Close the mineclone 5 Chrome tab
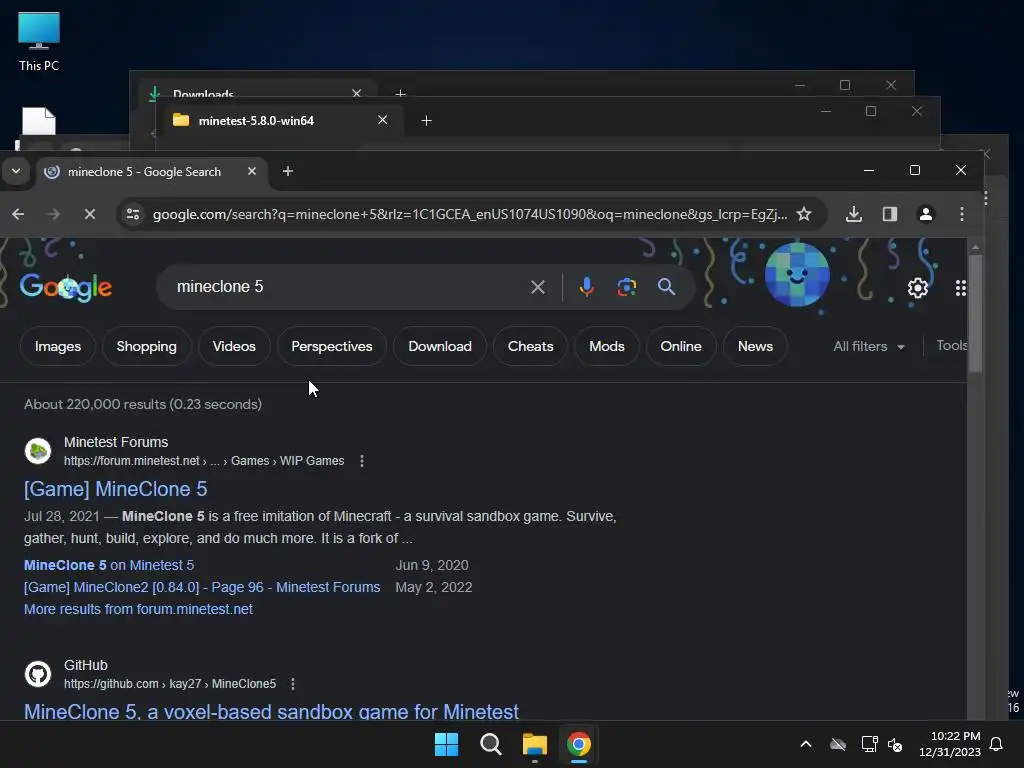Screen dimensions: 1024x768 coord(251,171)
